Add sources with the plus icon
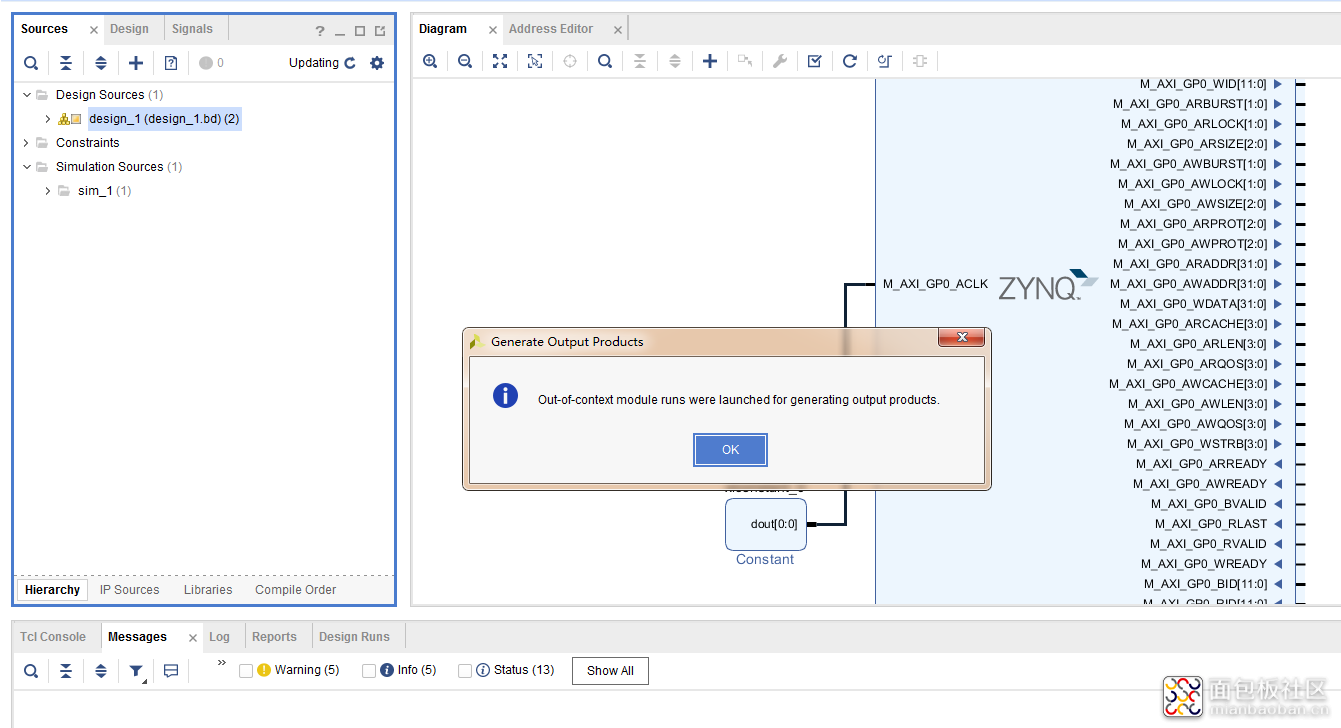This screenshot has width=1341, height=728. point(136,63)
